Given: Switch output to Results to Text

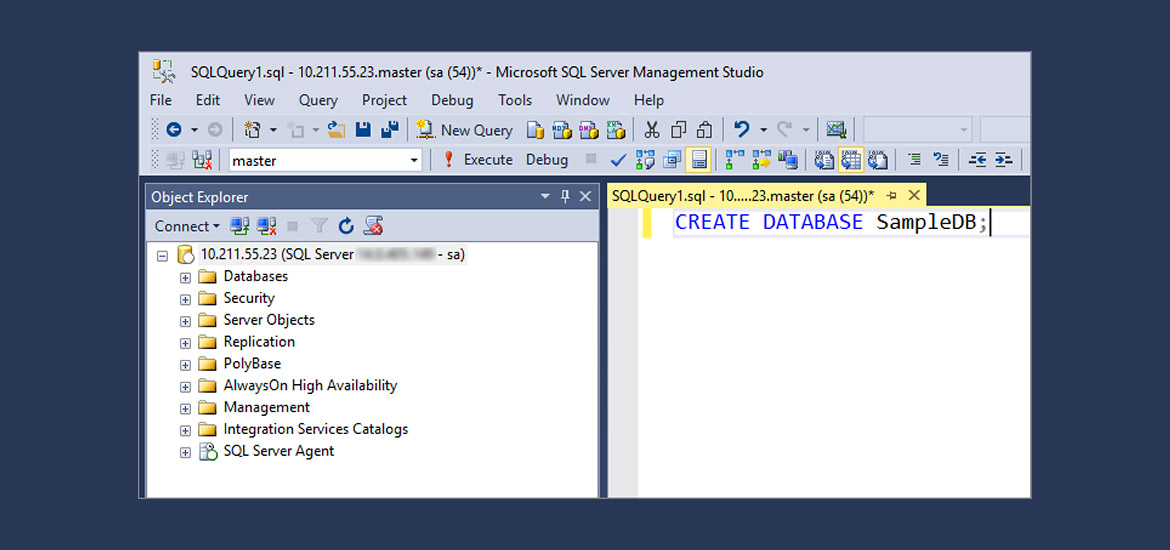Looking at the screenshot, I should coord(824,160).
